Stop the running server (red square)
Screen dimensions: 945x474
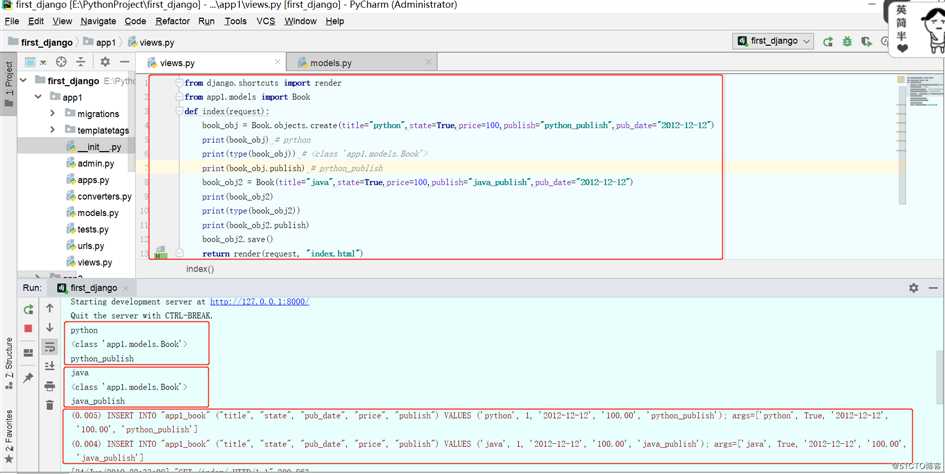[28, 329]
